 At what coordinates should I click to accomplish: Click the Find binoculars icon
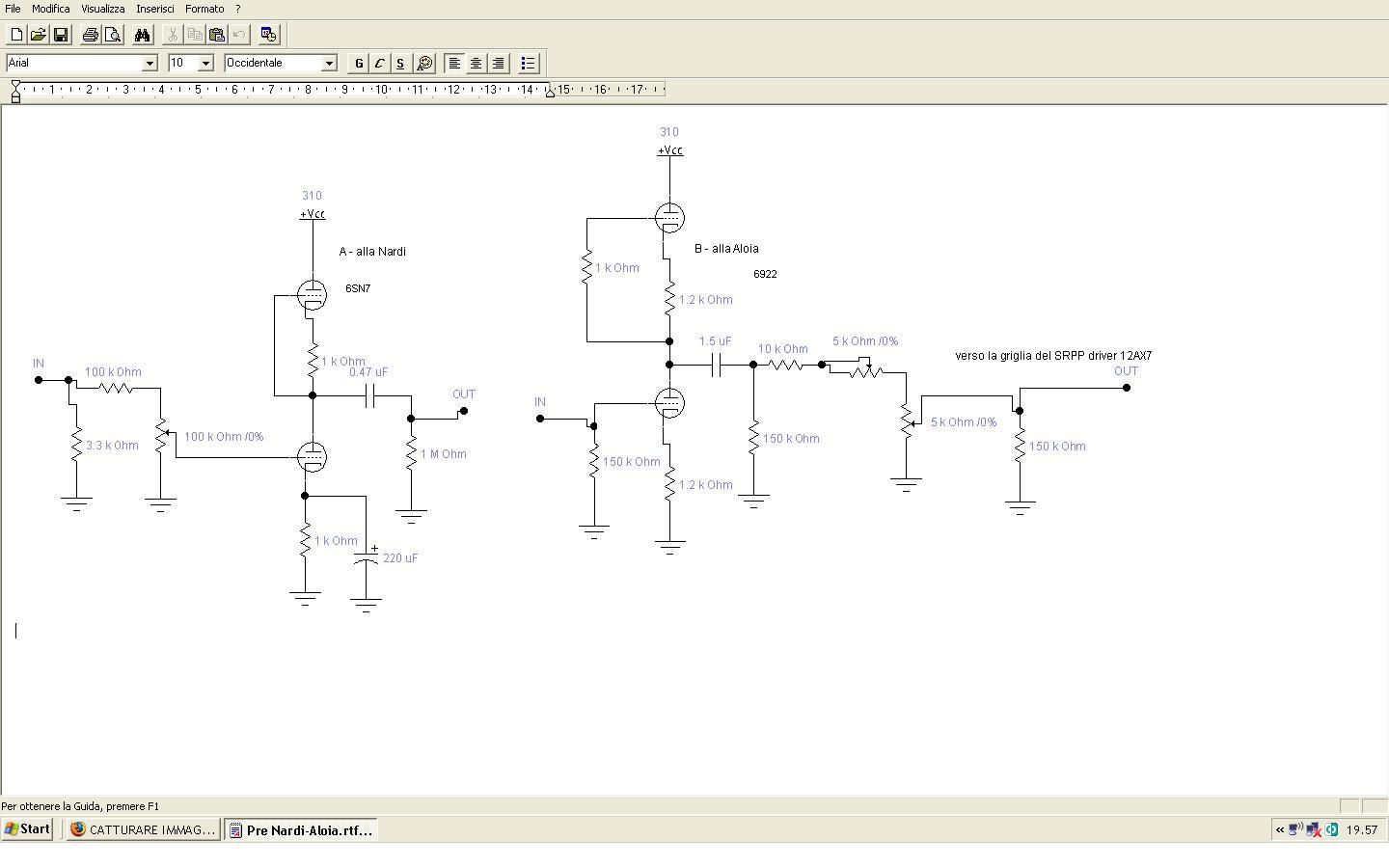(143, 35)
